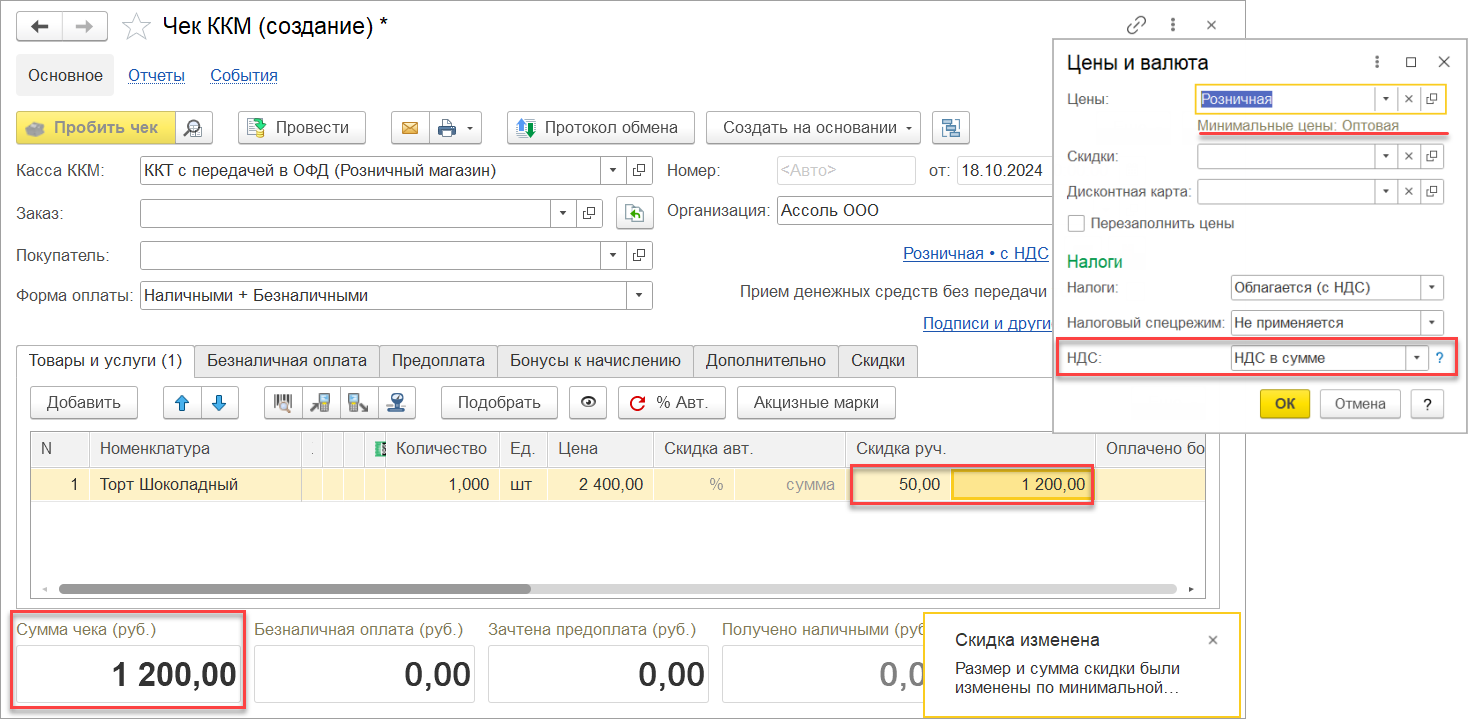
Task: Click the get link chain icon
Action: coord(1136,25)
